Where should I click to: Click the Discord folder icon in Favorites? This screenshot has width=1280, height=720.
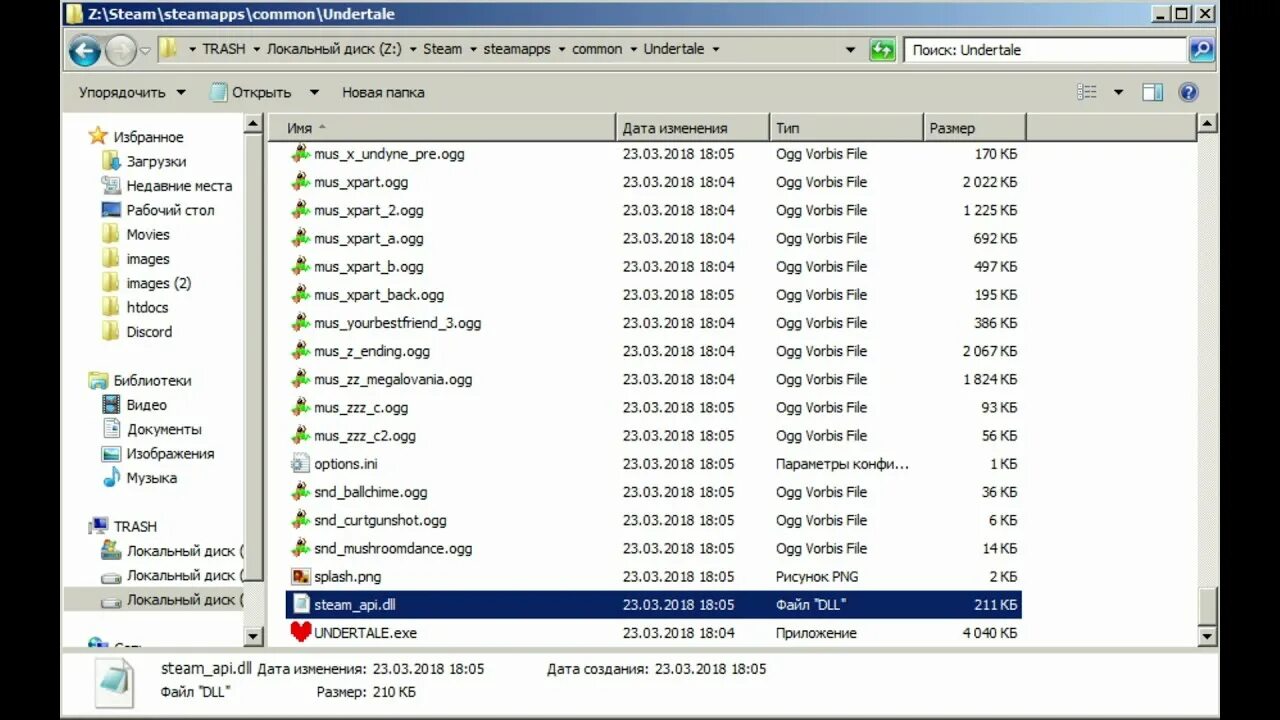(x=111, y=331)
